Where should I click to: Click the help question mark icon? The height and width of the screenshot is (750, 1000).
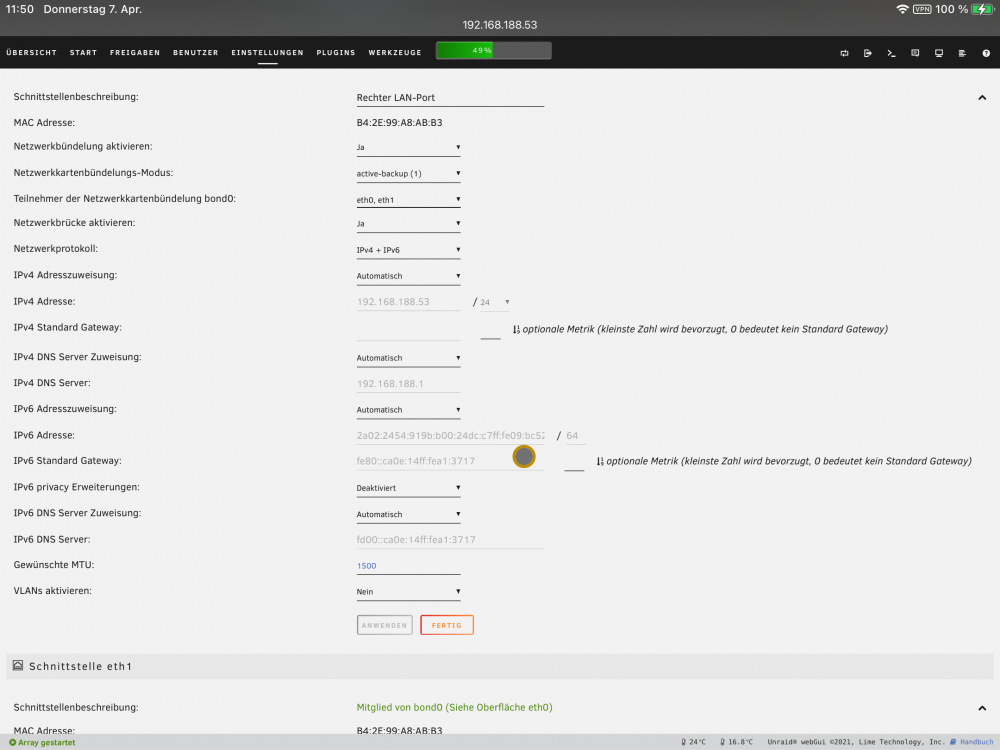(x=986, y=54)
